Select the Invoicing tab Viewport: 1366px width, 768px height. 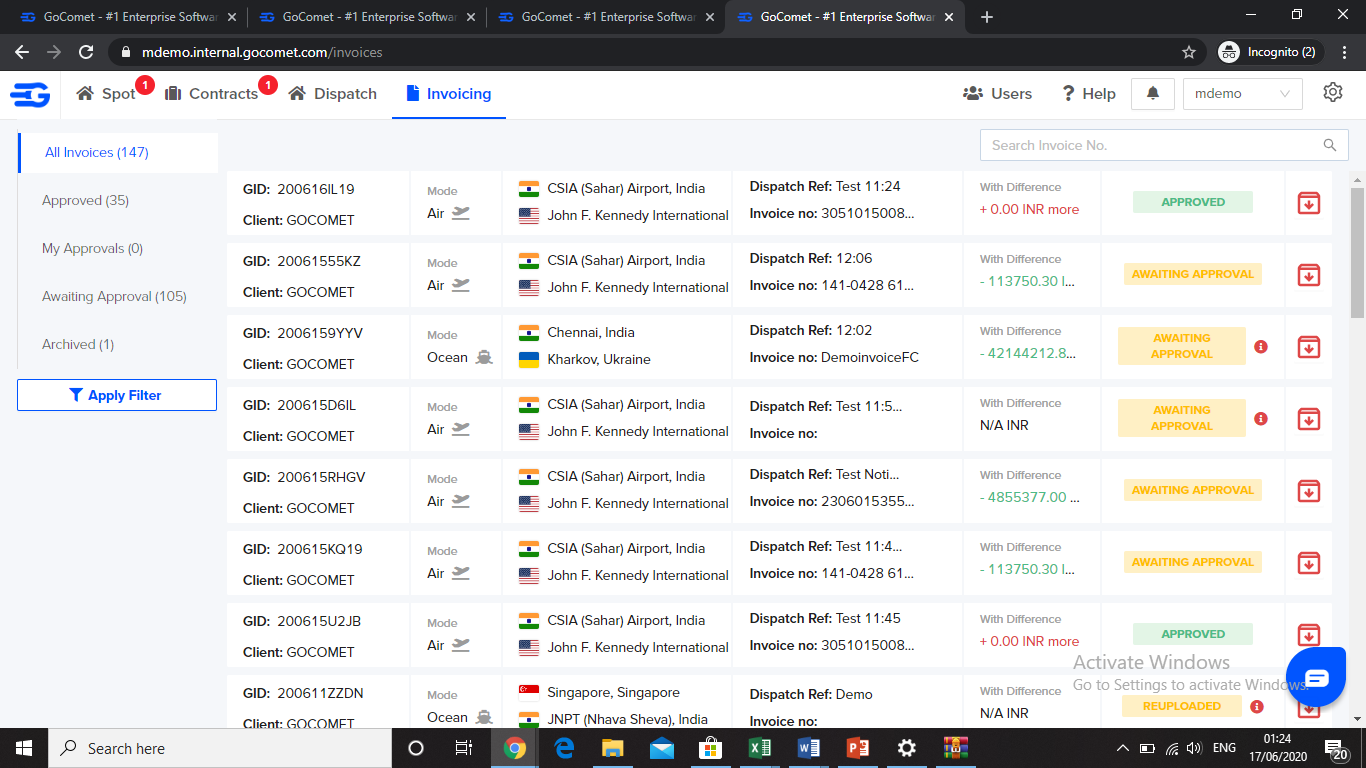(449, 94)
